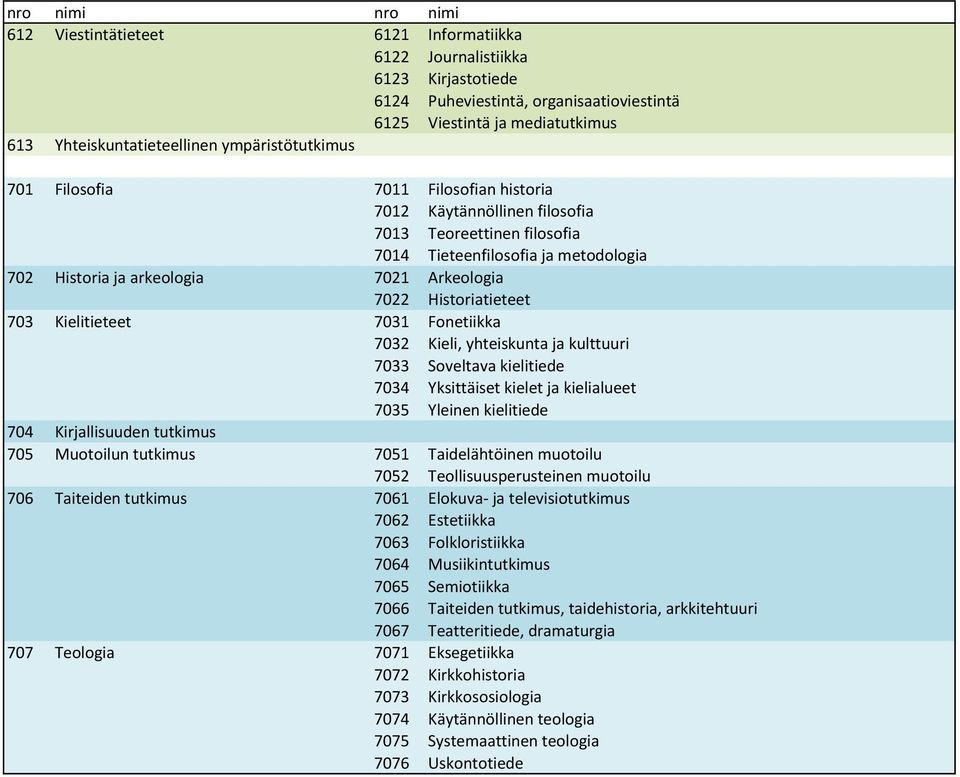Click the number 7035
Viewport: 960px width, 777px height.
coord(391,410)
